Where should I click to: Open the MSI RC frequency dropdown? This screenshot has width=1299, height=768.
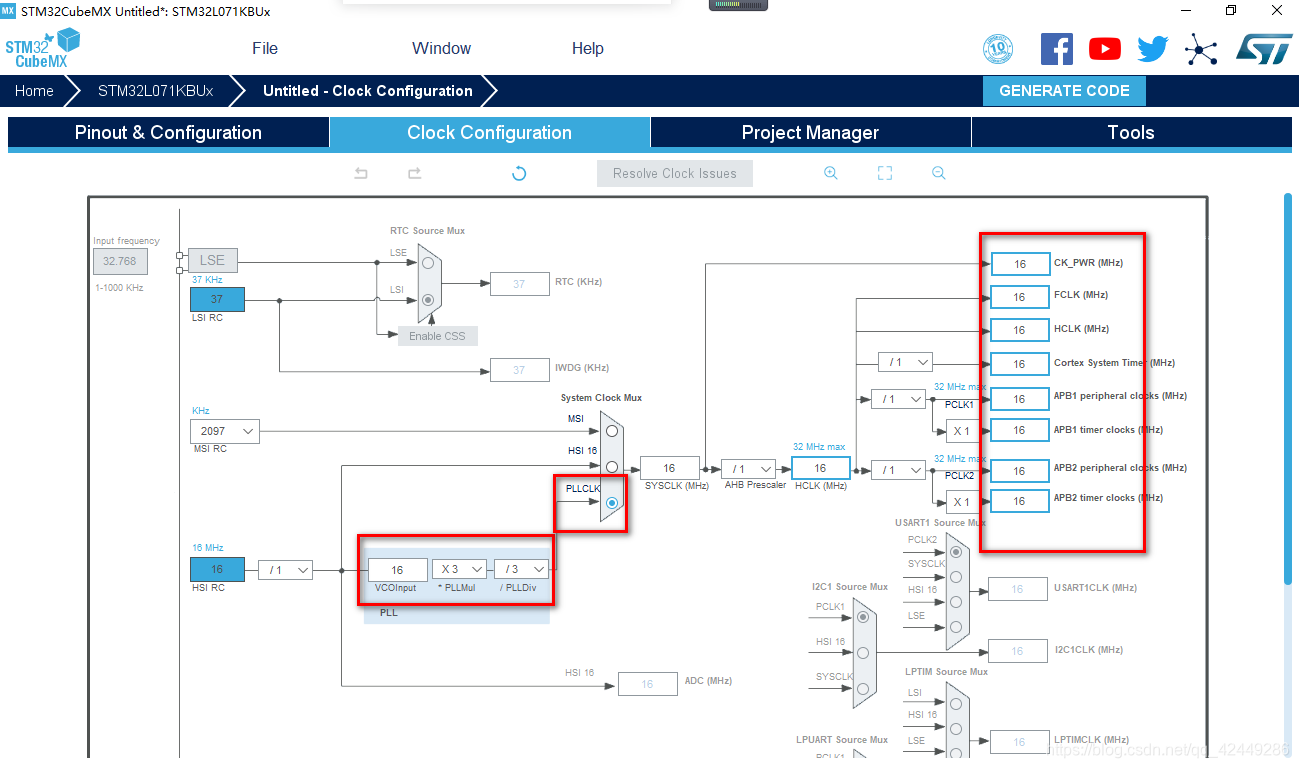(x=224, y=431)
